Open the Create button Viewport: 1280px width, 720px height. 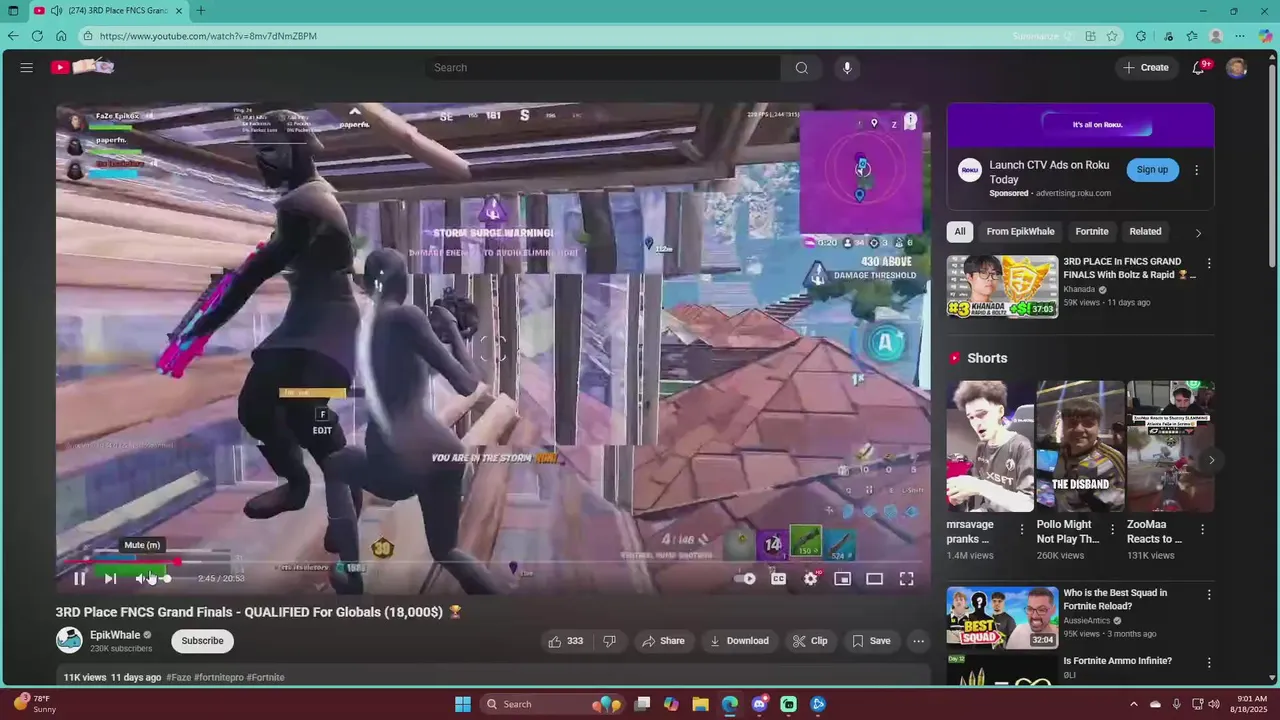(1145, 67)
